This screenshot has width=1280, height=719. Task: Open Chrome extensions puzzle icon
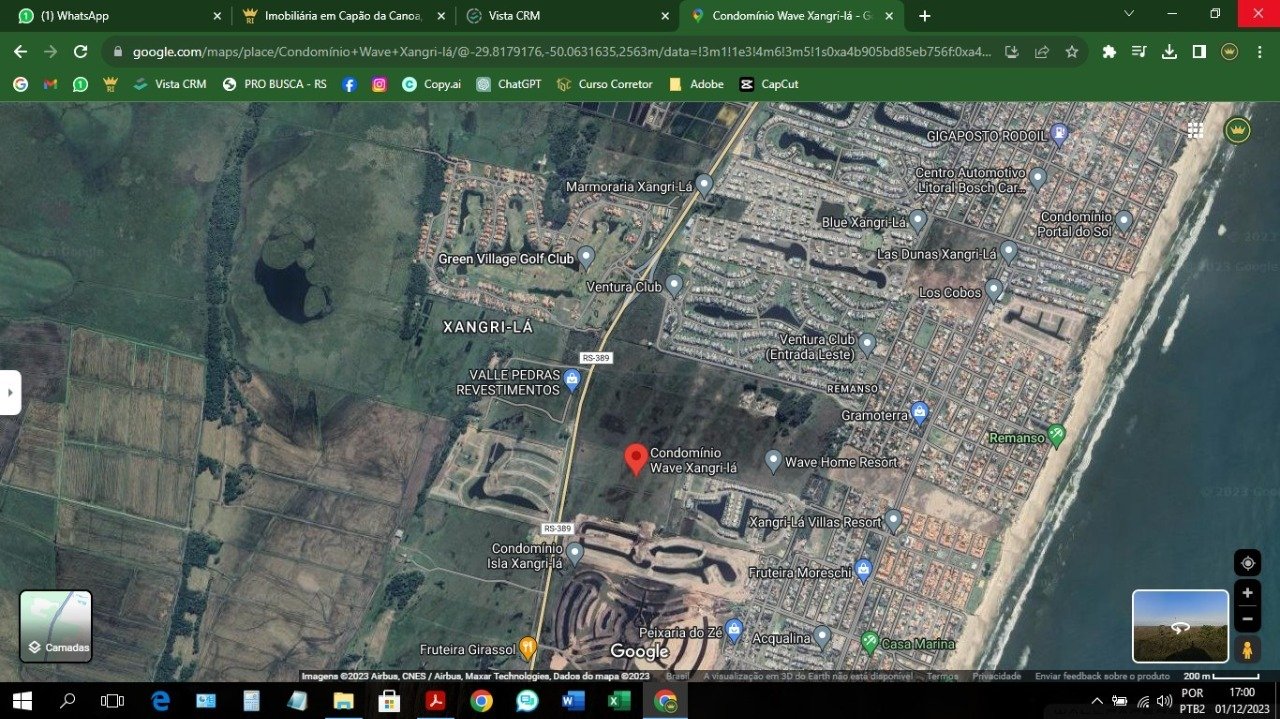1109,52
